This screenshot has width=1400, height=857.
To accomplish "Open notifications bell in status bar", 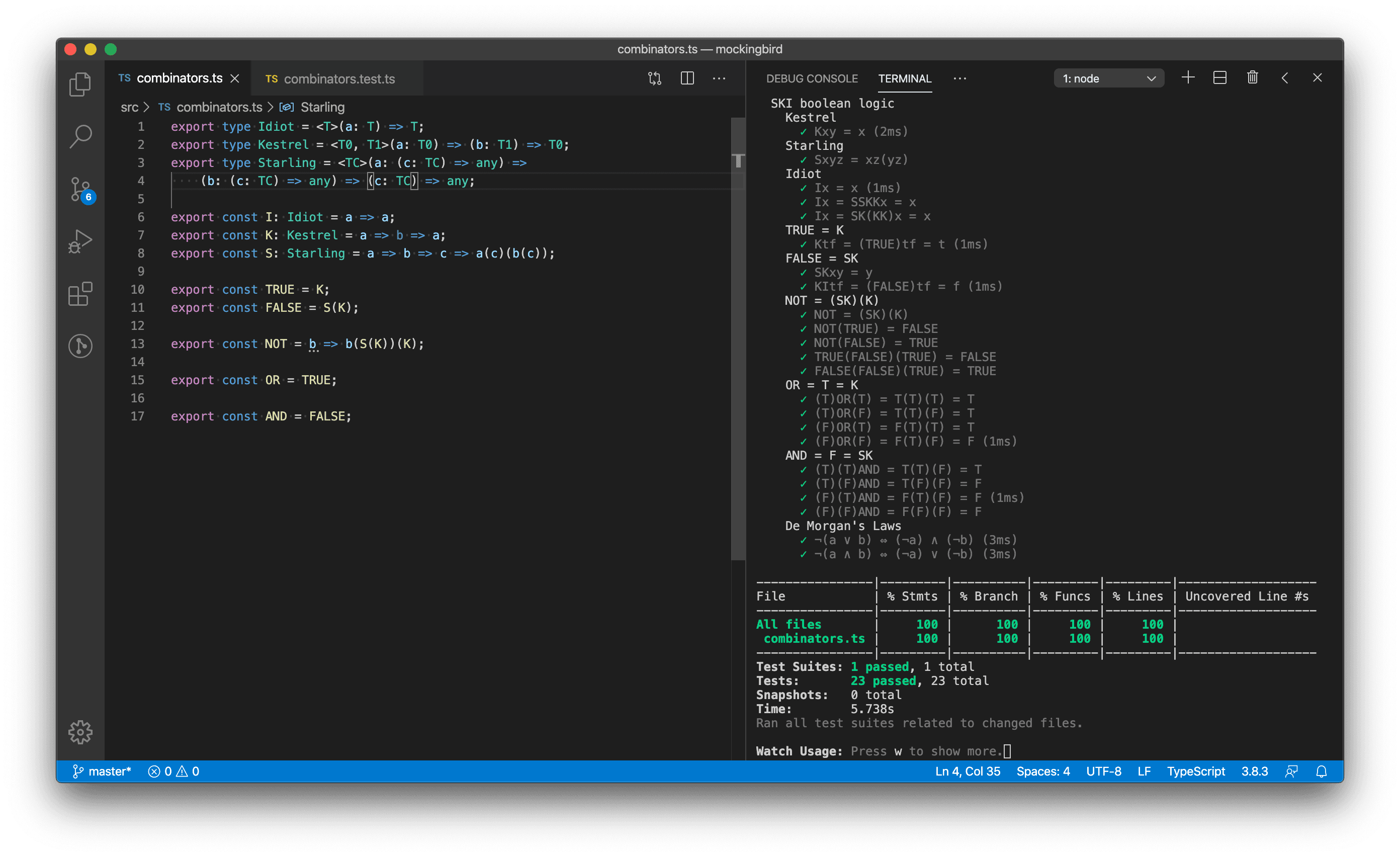I will [1322, 771].
